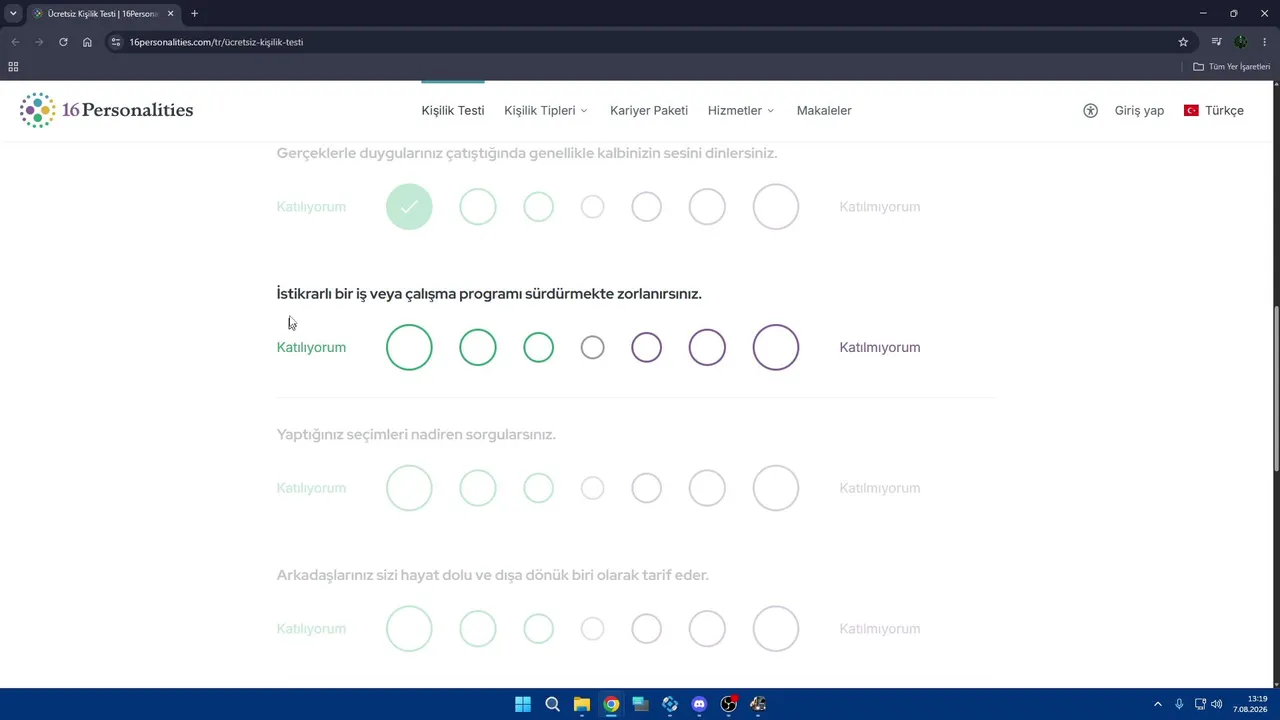Open the Kariyer Paketi nav item
1280x720 pixels.
[649, 111]
